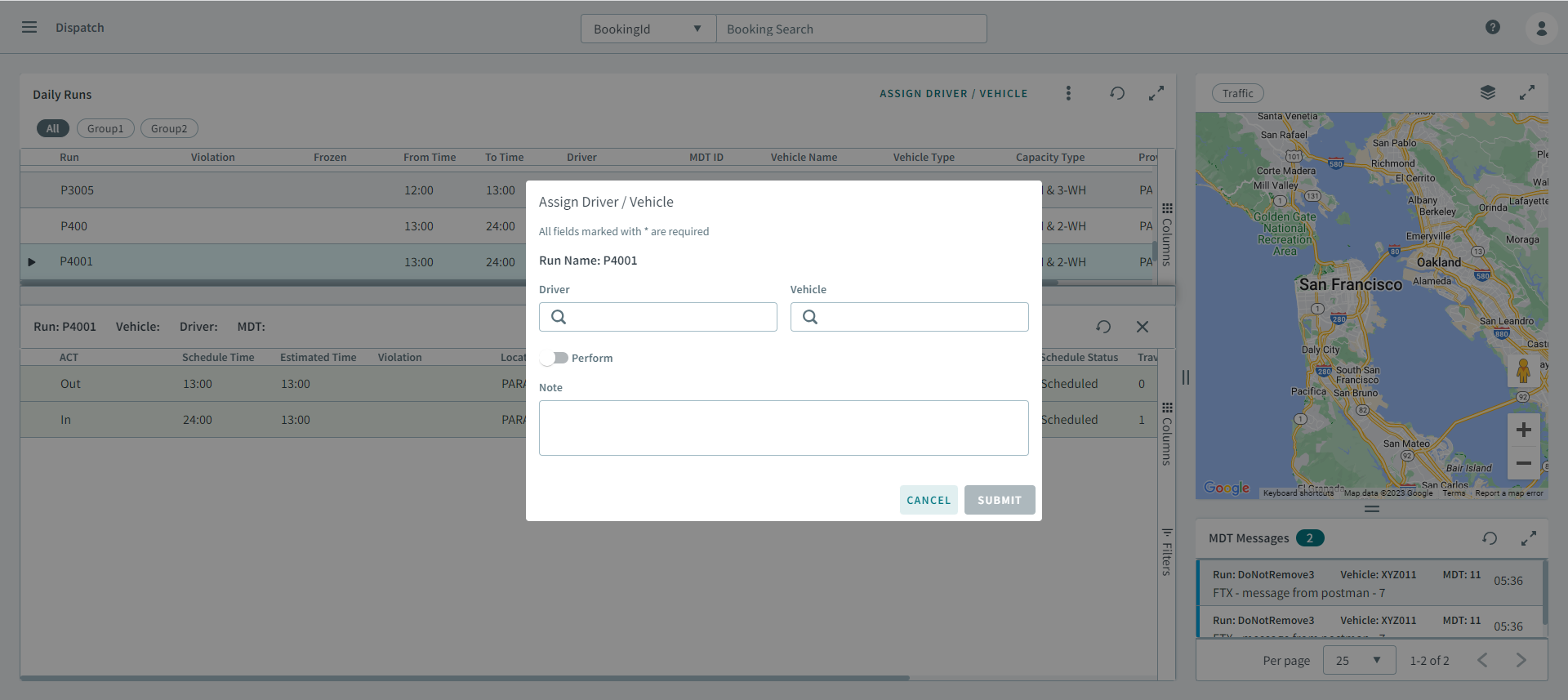This screenshot has width=1568, height=700.
Task: Select the All group filter chip
Action: coord(52,128)
